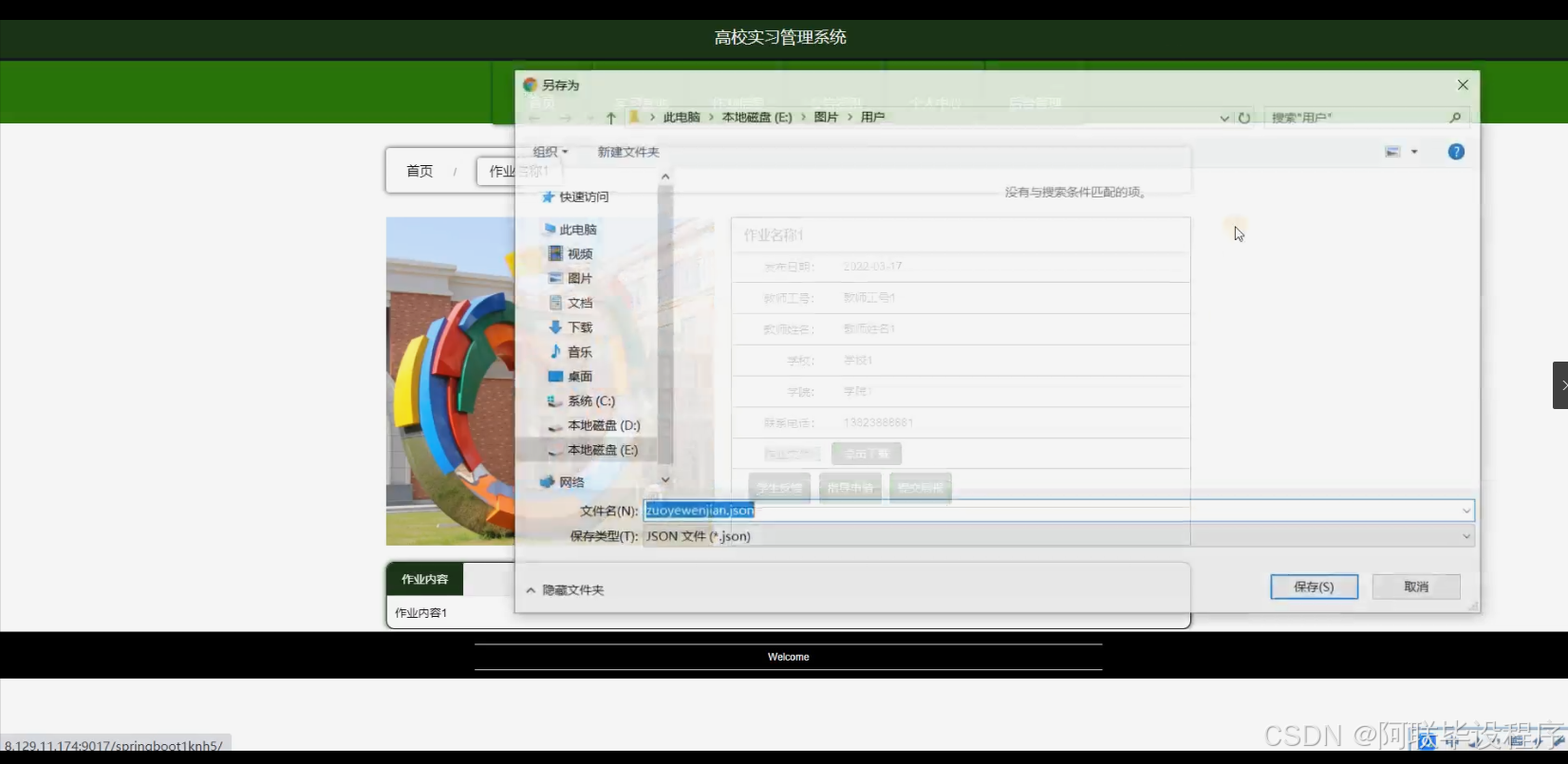Click the 高校实习管理系统 page title
Viewport: 1568px width, 764px height.
780,37
